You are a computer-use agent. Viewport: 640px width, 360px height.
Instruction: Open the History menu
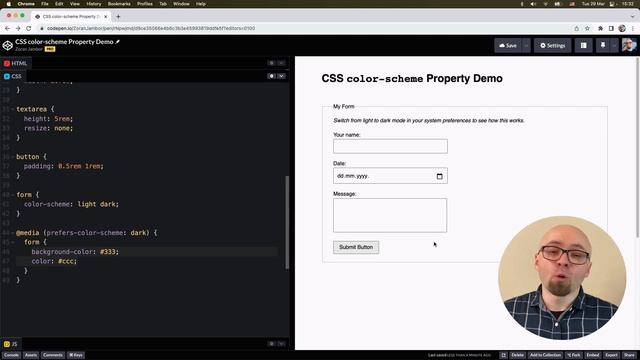pos(93,4)
